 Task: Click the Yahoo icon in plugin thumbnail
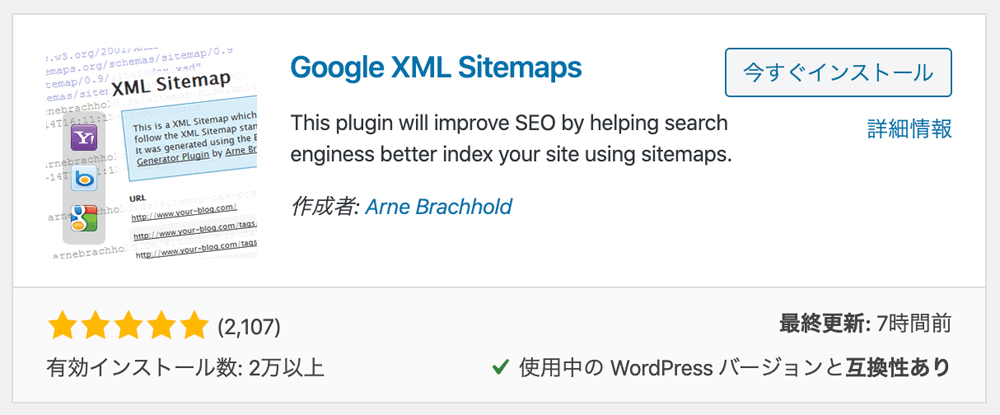[82, 136]
